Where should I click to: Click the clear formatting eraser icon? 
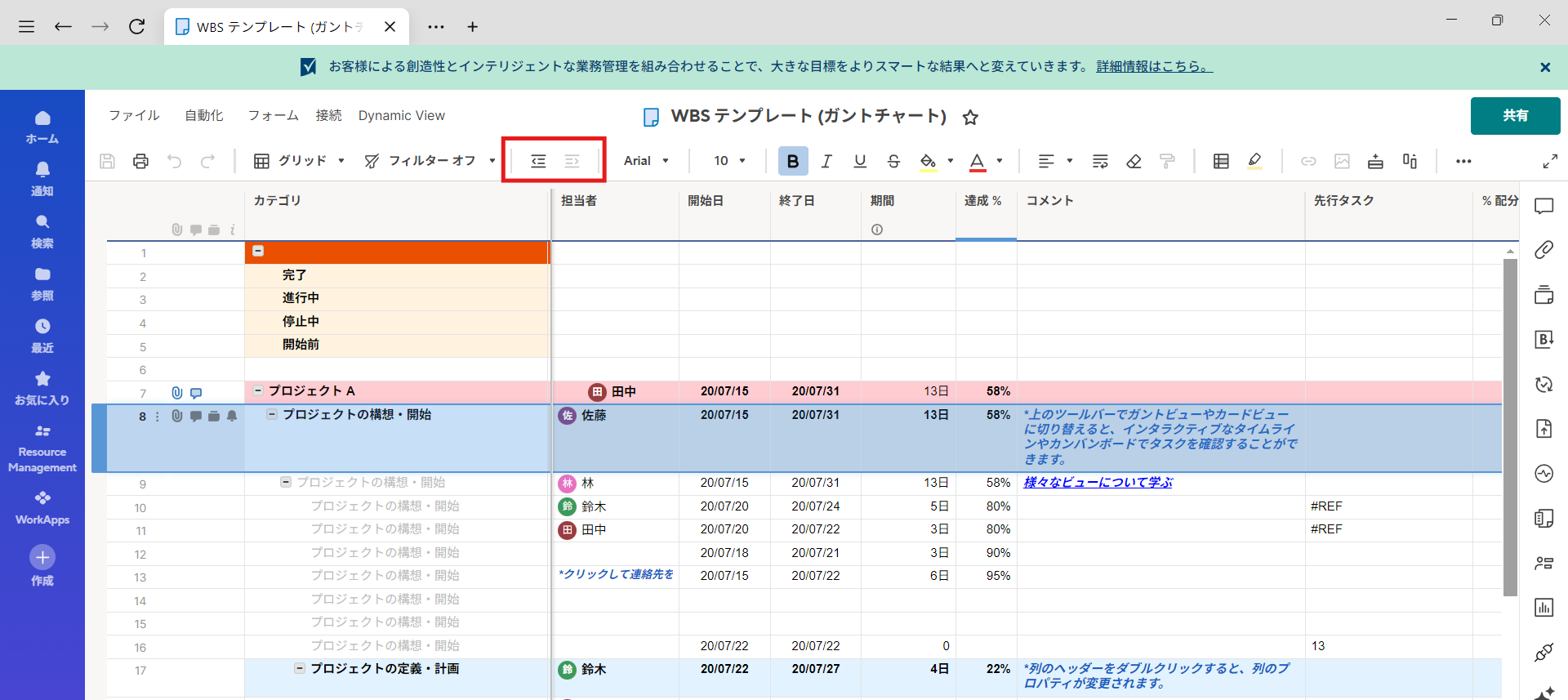coord(1134,161)
